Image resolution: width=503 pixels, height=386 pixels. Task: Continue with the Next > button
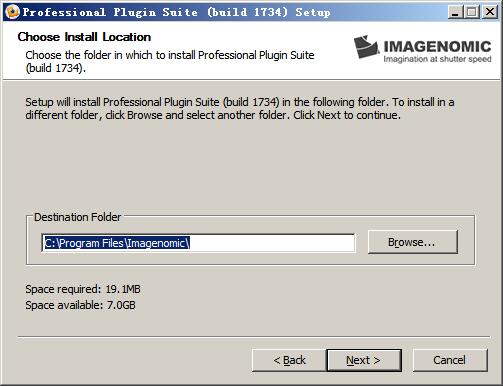tap(364, 360)
